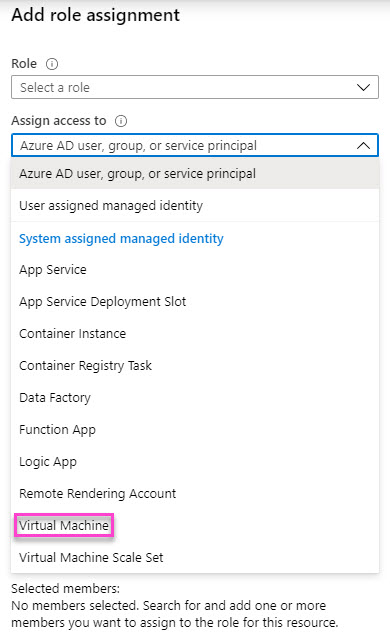390x640 pixels.
Task: Click the info icon next to Role
Action: click(52, 64)
